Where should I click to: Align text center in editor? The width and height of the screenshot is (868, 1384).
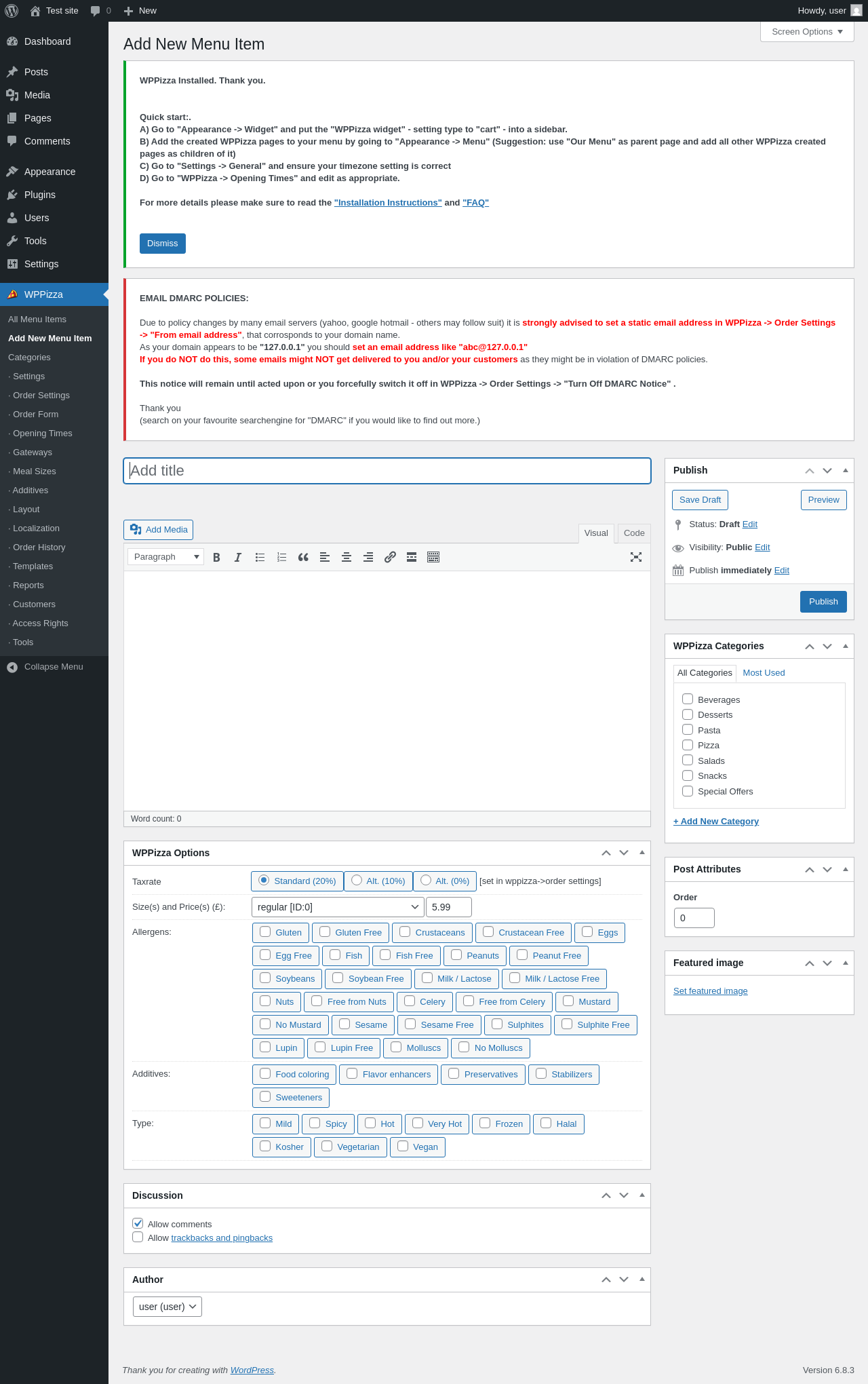point(347,557)
